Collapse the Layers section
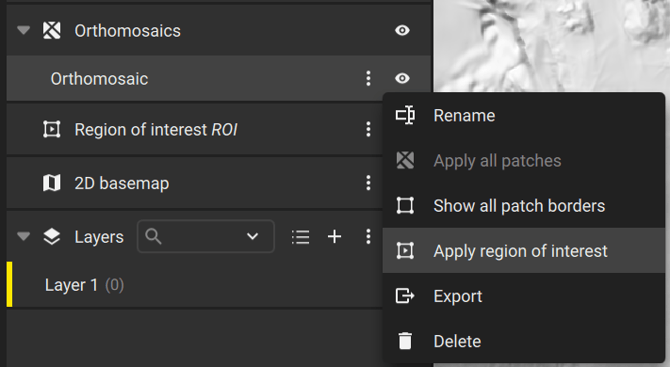 (24, 236)
